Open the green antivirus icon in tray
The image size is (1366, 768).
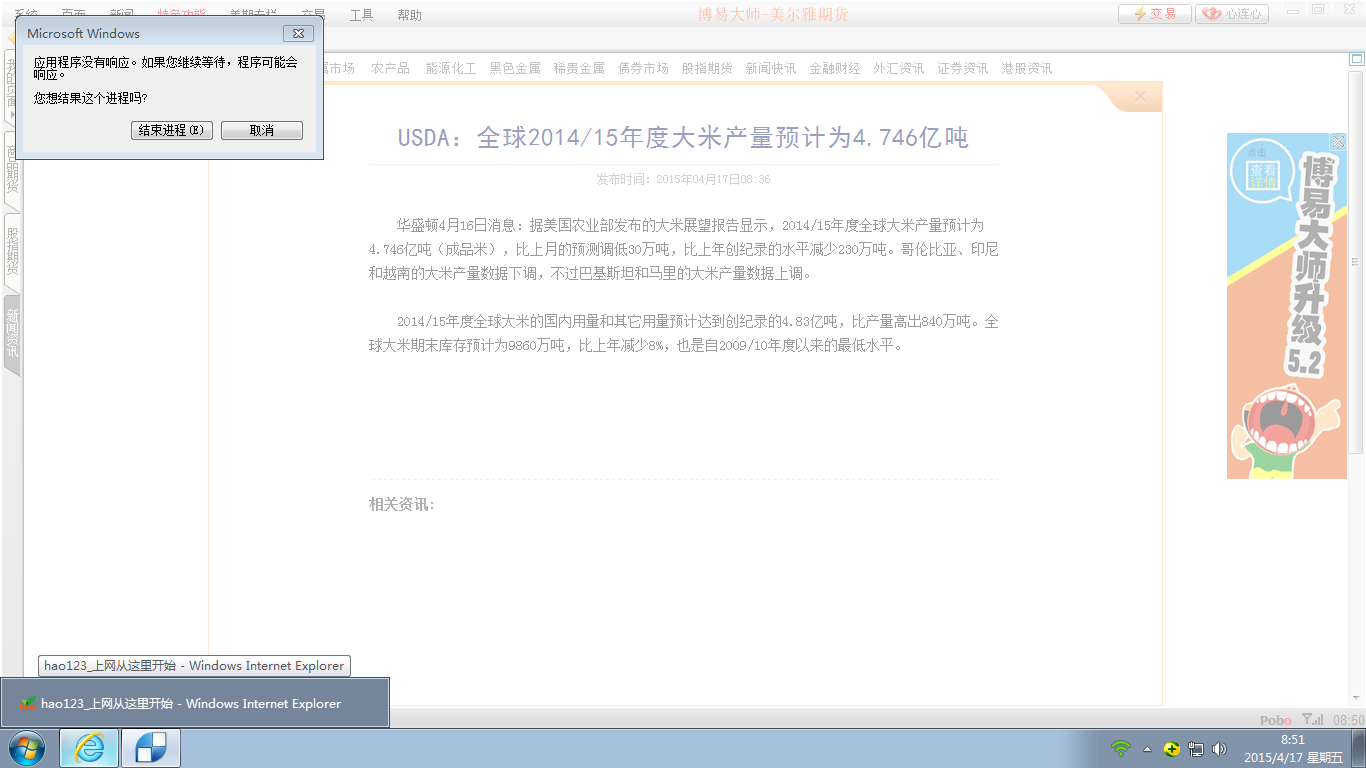[1172, 748]
